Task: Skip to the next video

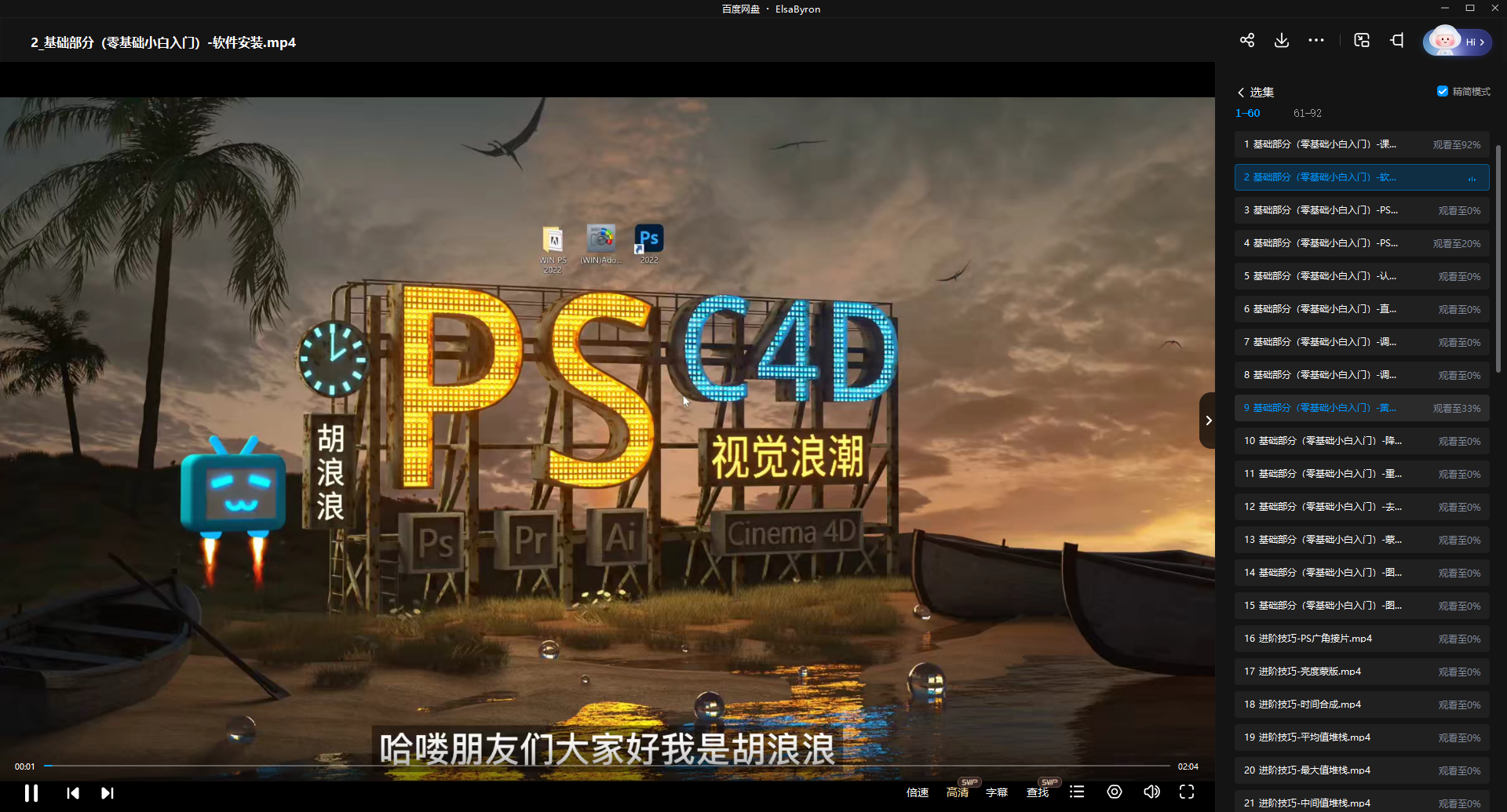Action: pos(108,793)
